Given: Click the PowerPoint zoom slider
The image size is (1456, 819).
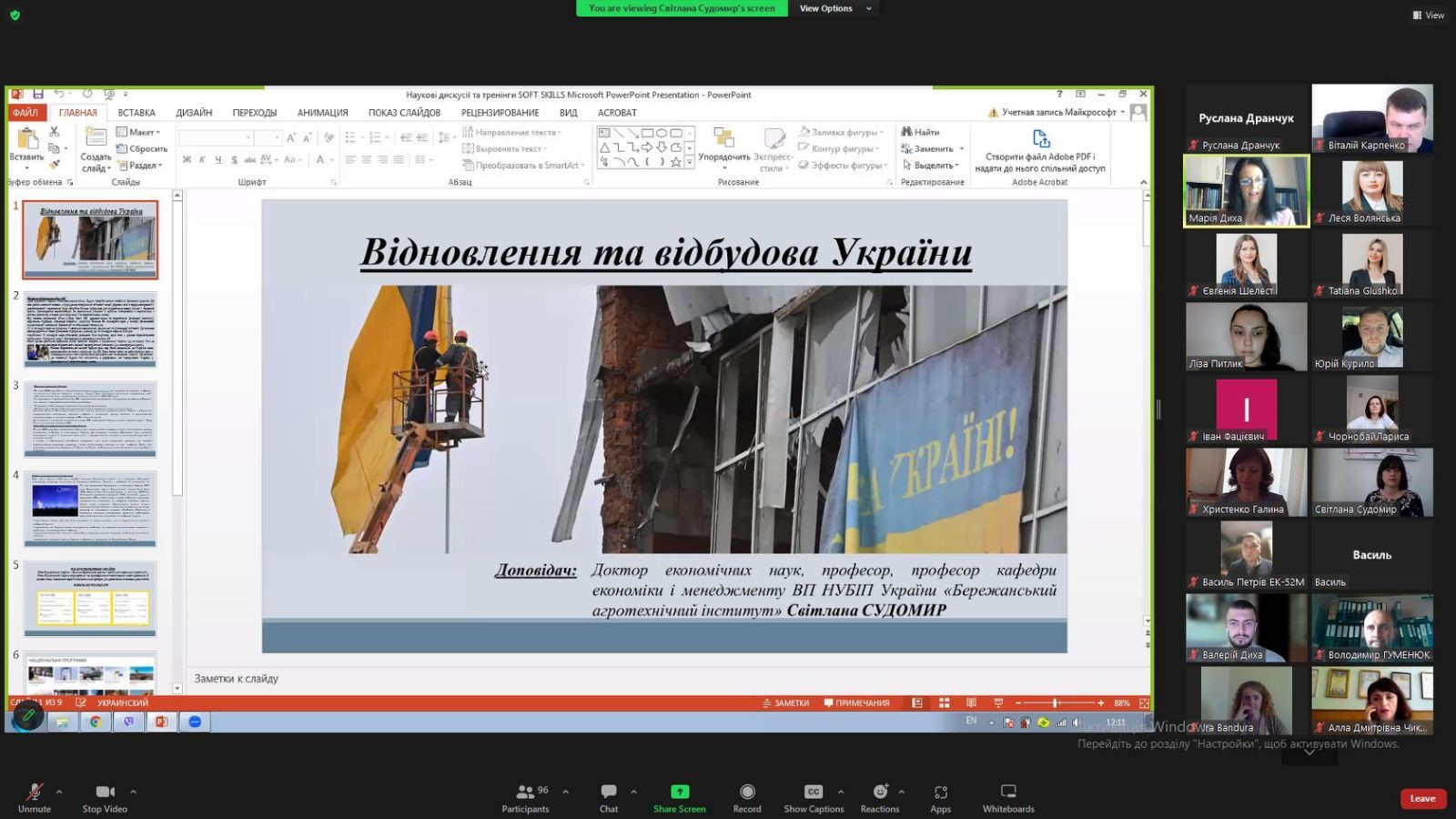Looking at the screenshot, I should 1056,703.
